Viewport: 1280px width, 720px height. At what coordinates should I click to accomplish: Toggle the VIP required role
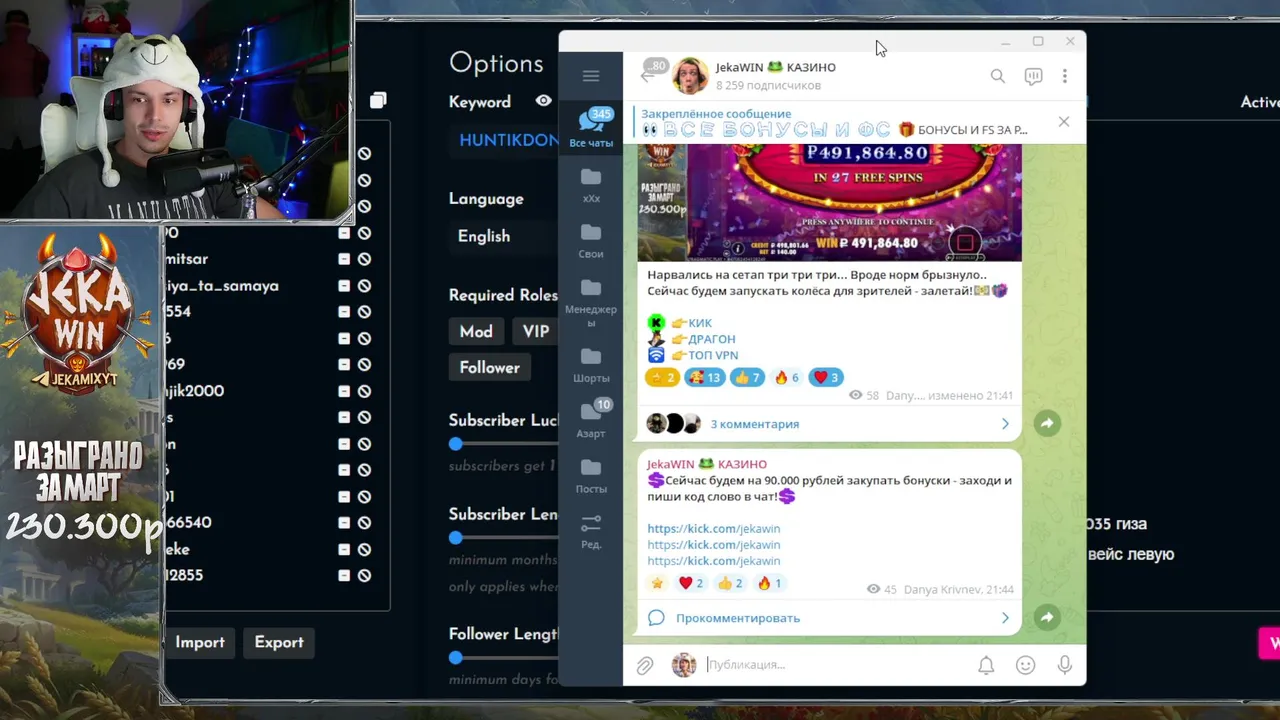pyautogui.click(x=536, y=331)
